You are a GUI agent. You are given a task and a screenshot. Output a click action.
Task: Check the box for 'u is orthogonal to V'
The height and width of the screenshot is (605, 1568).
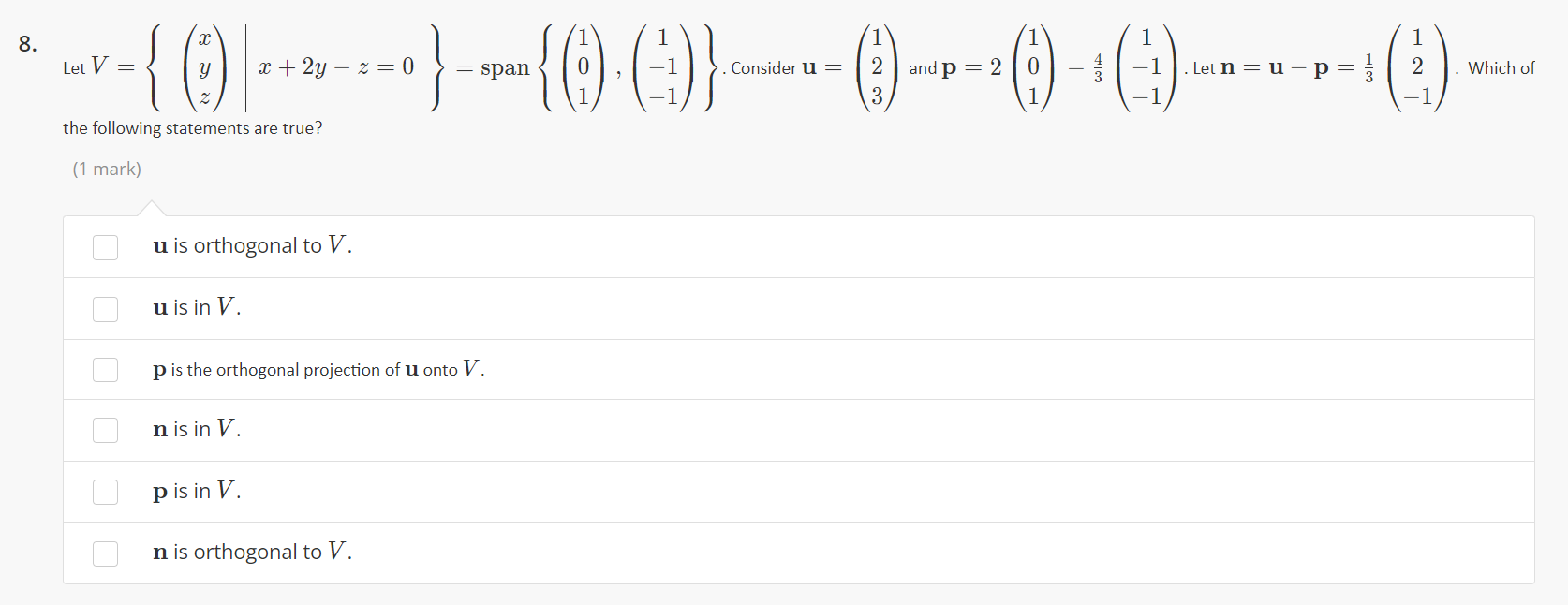(105, 246)
